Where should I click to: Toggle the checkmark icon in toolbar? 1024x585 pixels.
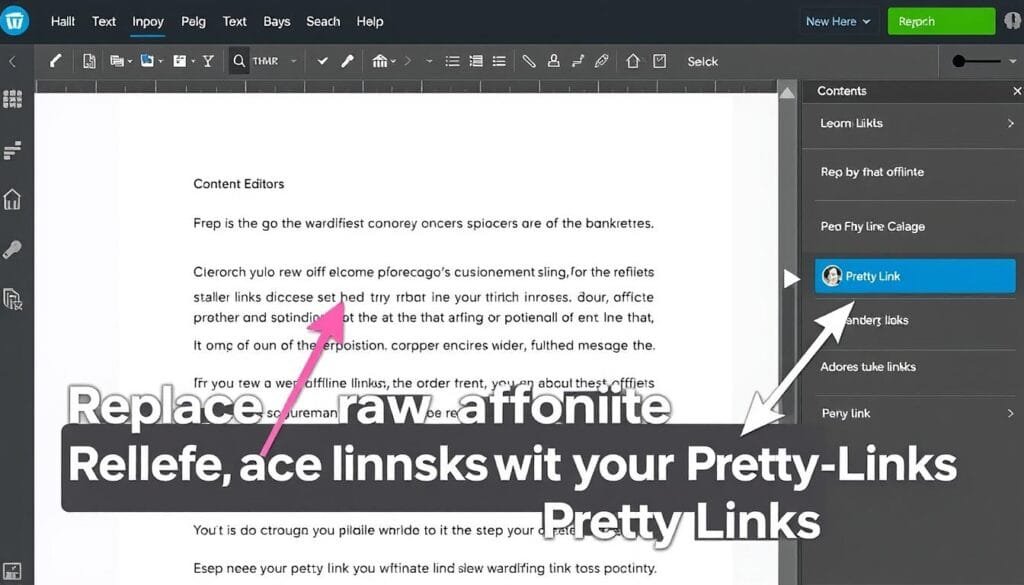[322, 61]
